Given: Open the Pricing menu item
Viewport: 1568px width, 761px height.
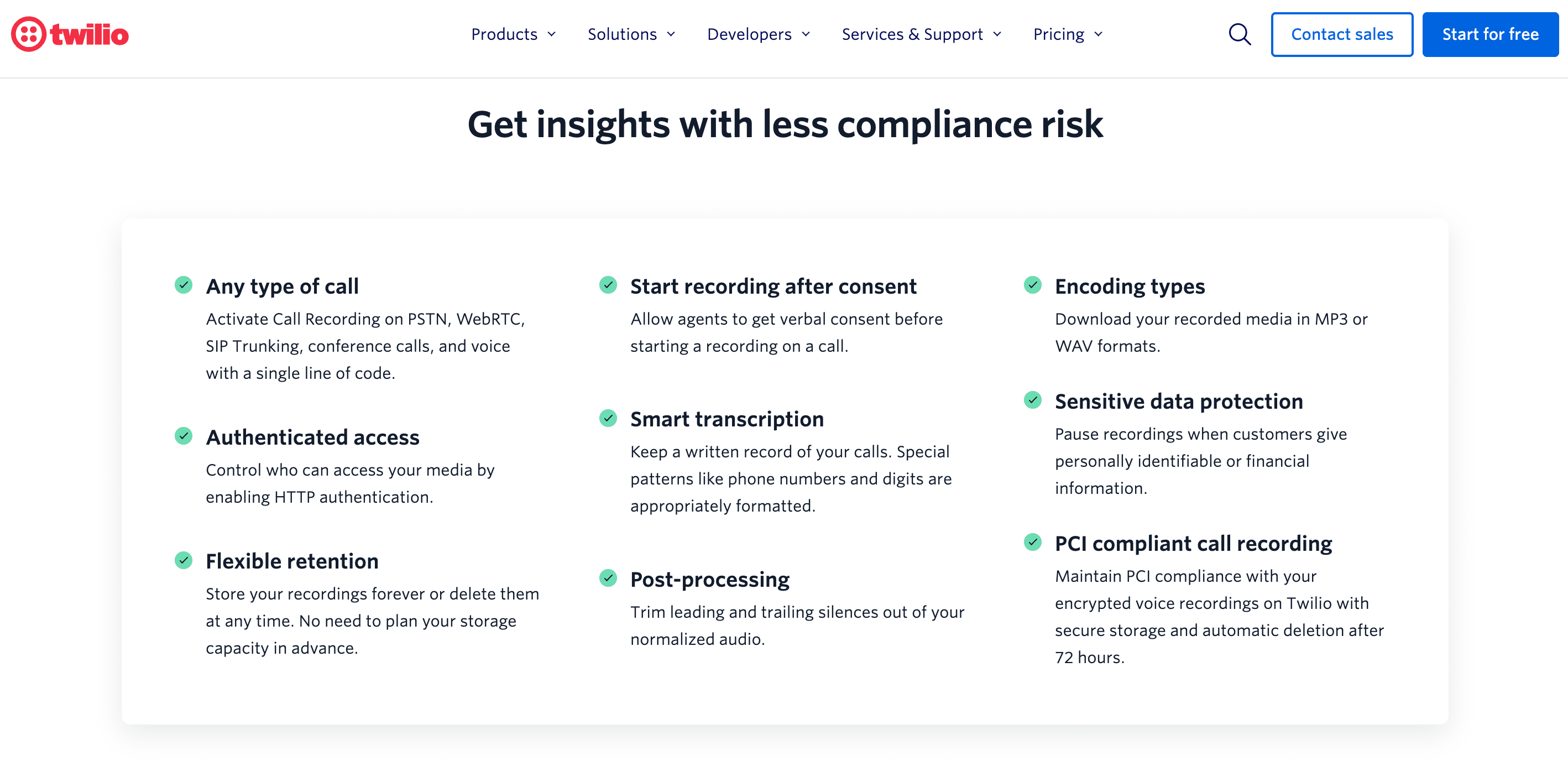Looking at the screenshot, I should (x=1068, y=35).
